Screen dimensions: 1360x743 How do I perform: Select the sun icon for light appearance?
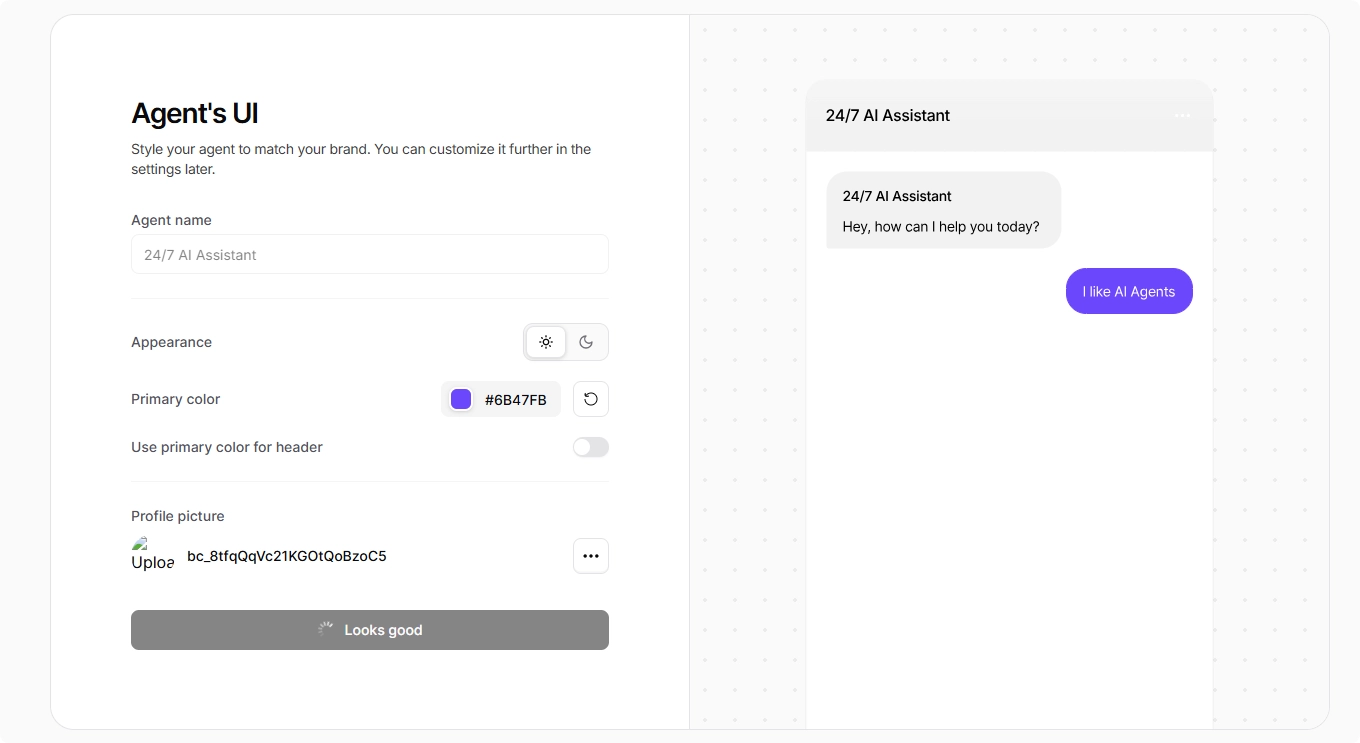[546, 341]
